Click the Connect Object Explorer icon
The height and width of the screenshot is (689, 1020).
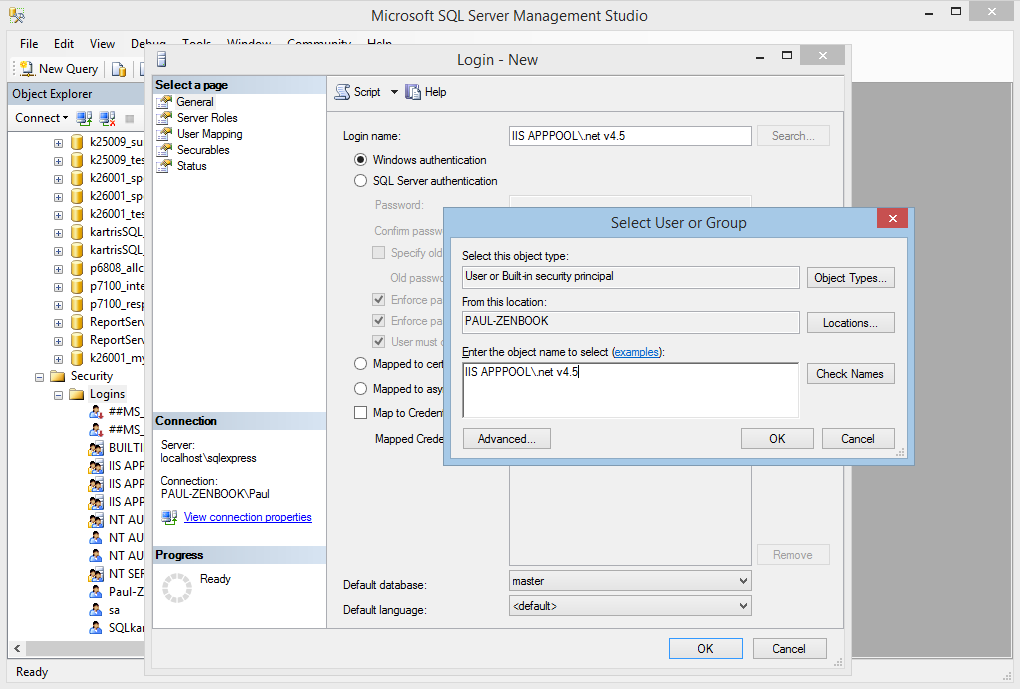(x=85, y=118)
